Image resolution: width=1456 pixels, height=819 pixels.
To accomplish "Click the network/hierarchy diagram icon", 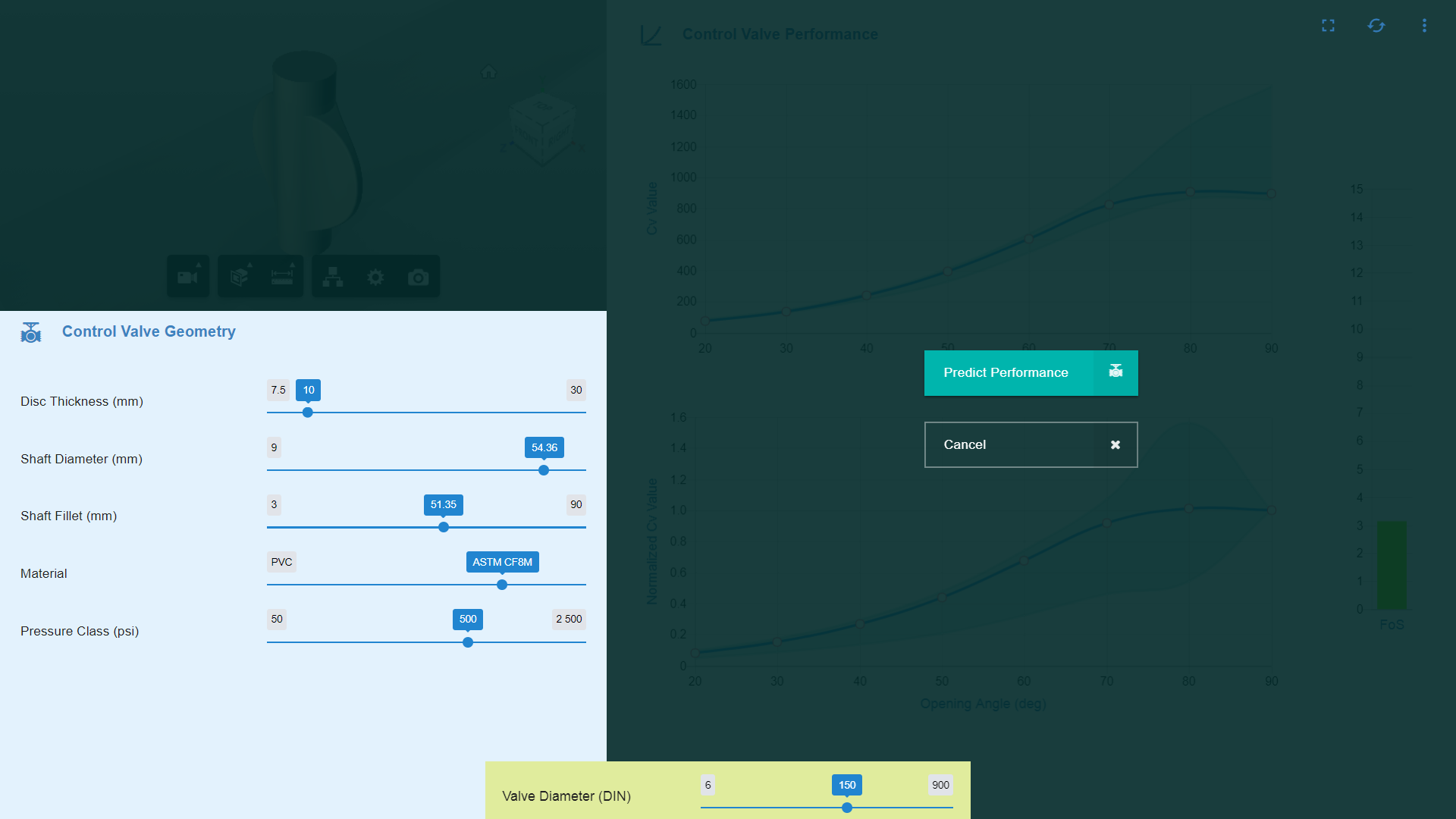I will click(333, 277).
